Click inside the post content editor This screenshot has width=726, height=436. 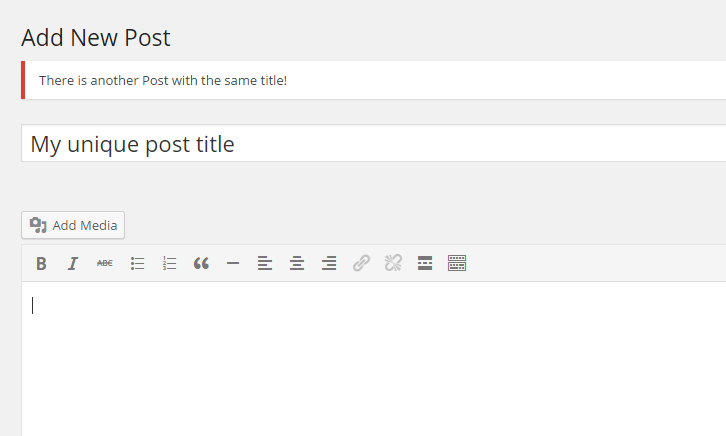[373, 359]
